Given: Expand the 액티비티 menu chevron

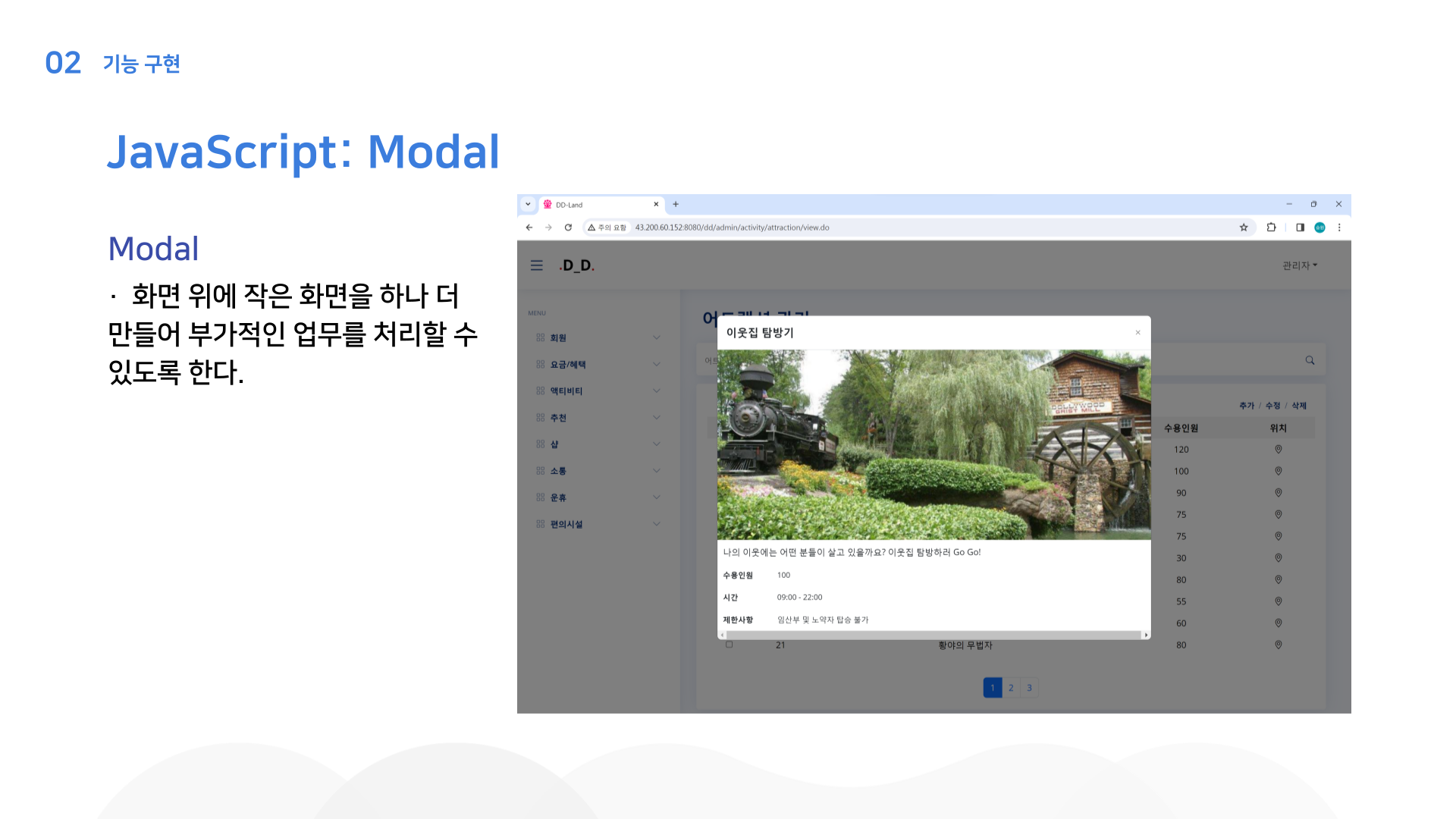Looking at the screenshot, I should coord(657,391).
